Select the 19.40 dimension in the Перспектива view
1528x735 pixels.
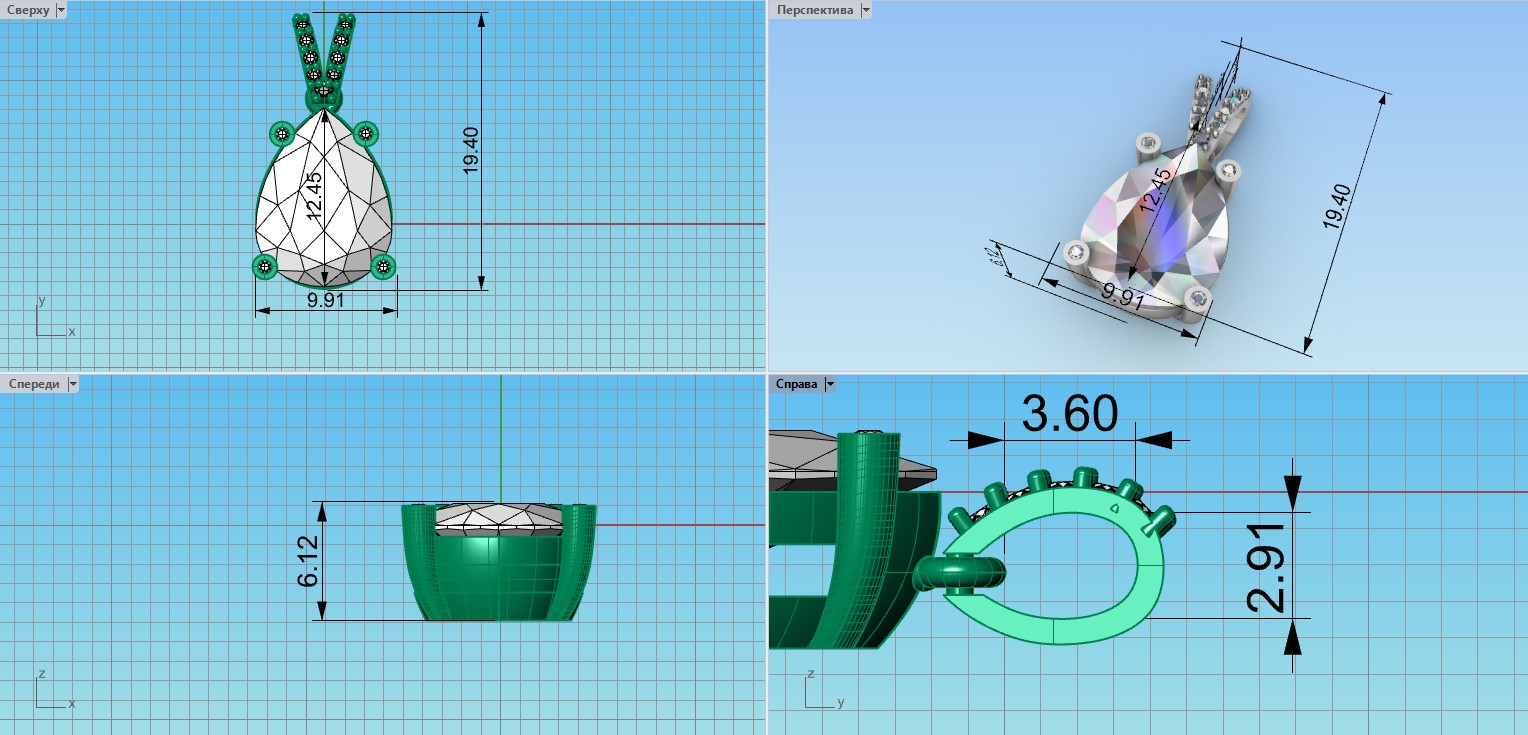tap(1338, 208)
